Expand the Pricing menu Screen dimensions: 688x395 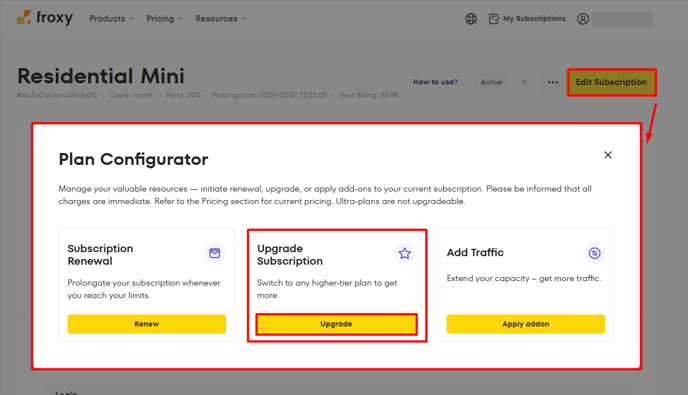(165, 18)
